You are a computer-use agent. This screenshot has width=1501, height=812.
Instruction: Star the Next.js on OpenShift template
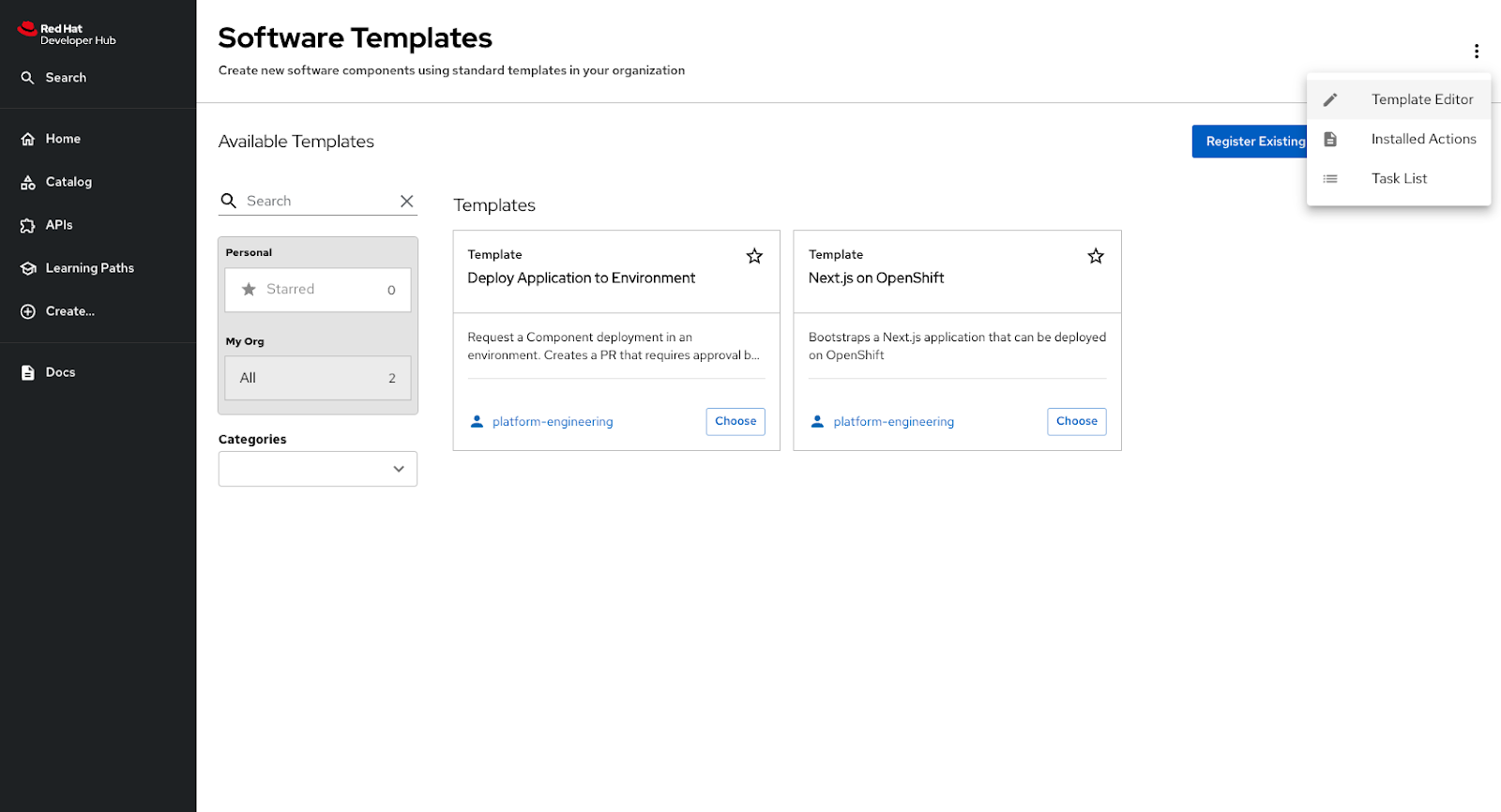click(x=1096, y=256)
